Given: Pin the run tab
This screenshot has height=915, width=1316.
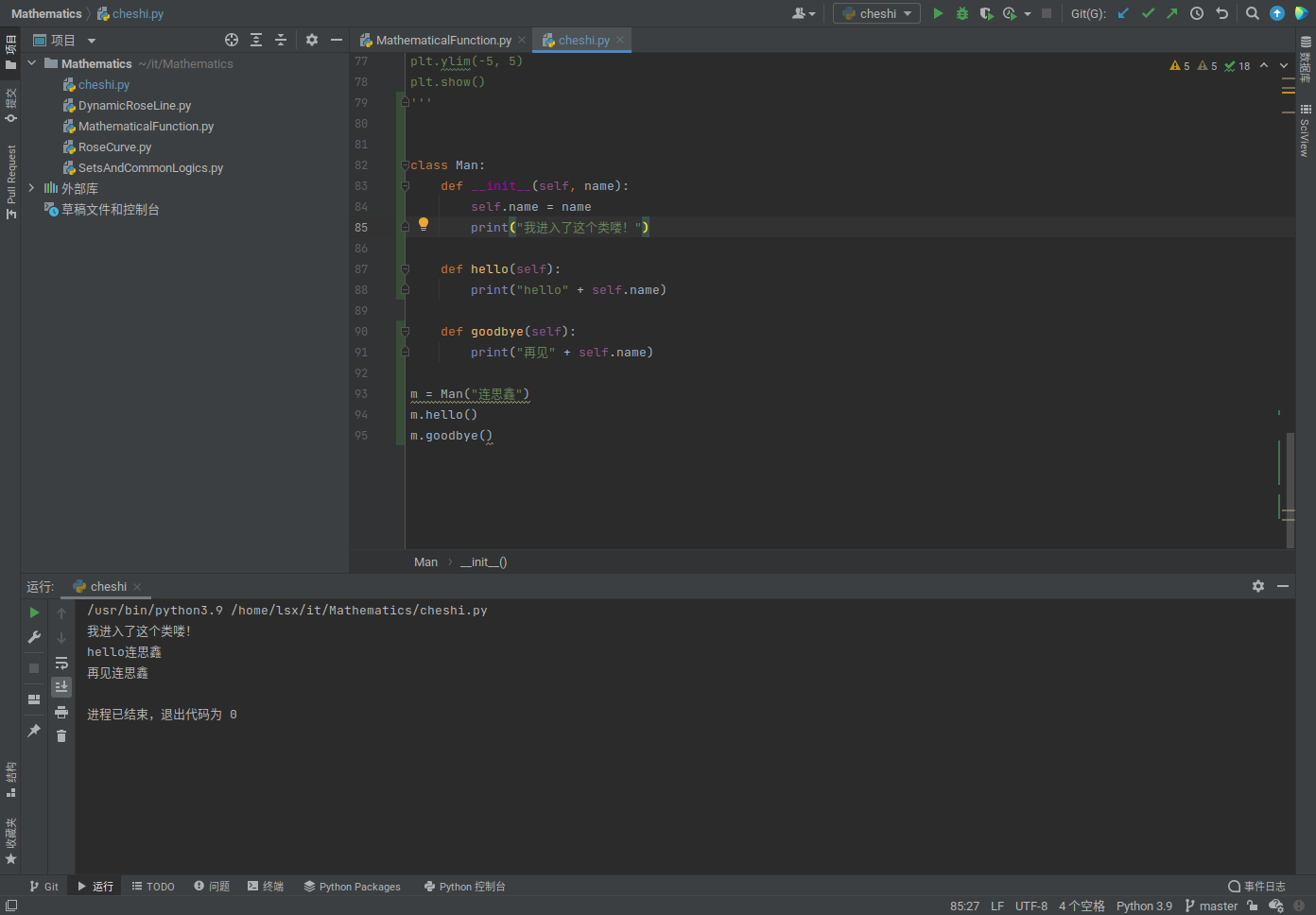Looking at the screenshot, I should pos(34,730).
